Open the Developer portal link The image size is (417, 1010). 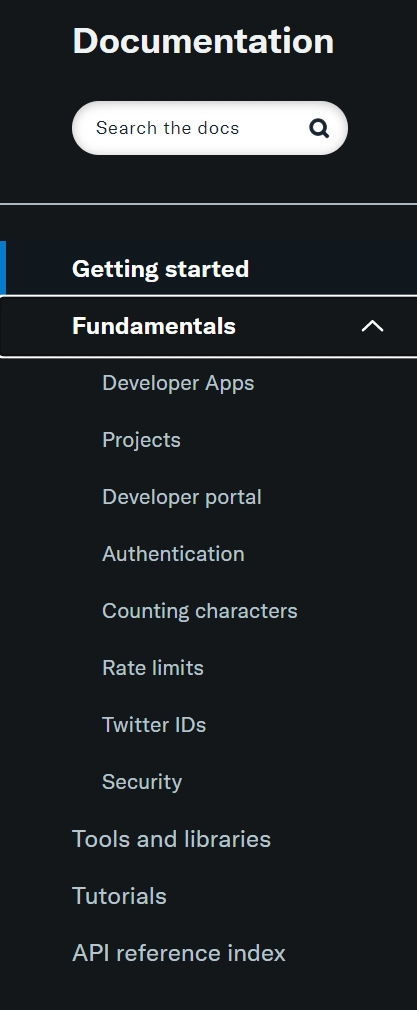tap(182, 497)
